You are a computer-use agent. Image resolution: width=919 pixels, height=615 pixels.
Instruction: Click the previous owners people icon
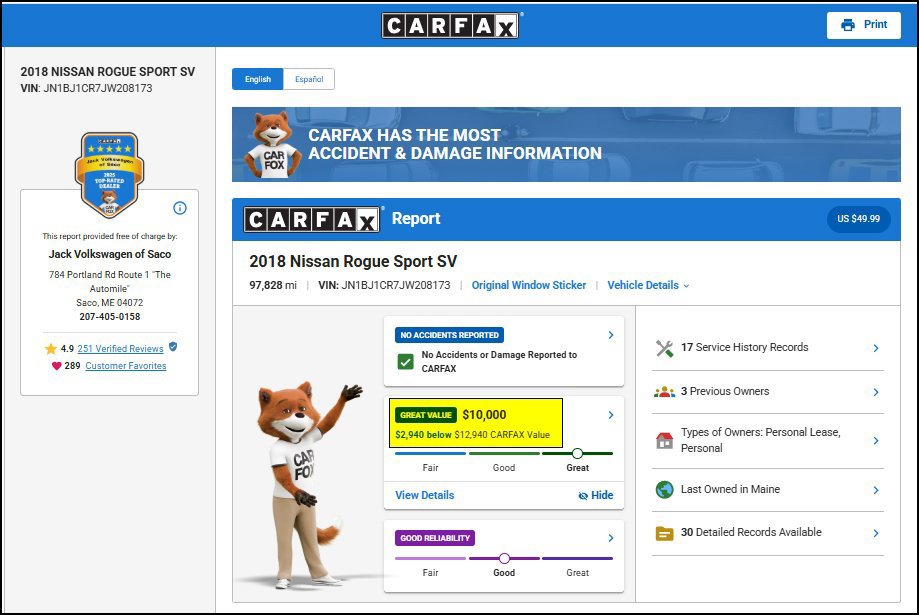click(665, 392)
